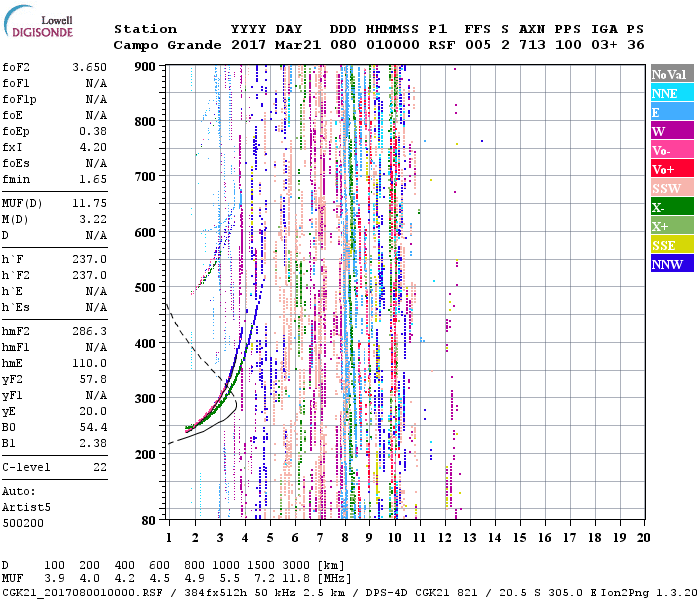Select the NNW blue legend swatch
The image size is (700, 600).
672,263
